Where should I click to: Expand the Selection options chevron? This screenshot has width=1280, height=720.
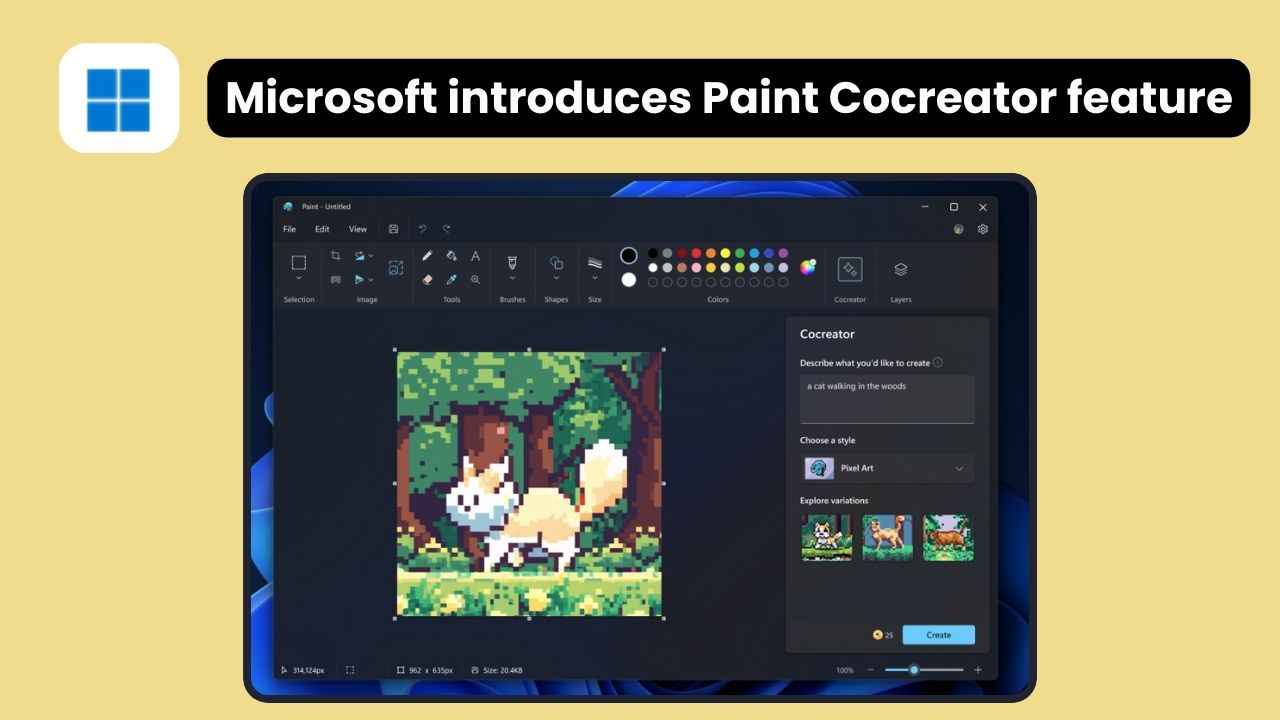pos(298,278)
